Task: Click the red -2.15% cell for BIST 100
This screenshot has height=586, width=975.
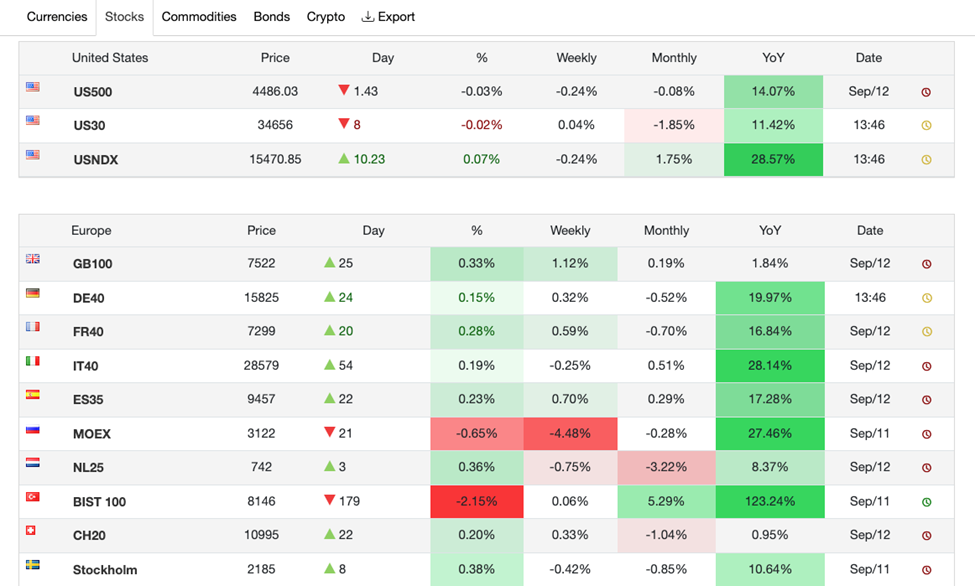Action: point(476,502)
